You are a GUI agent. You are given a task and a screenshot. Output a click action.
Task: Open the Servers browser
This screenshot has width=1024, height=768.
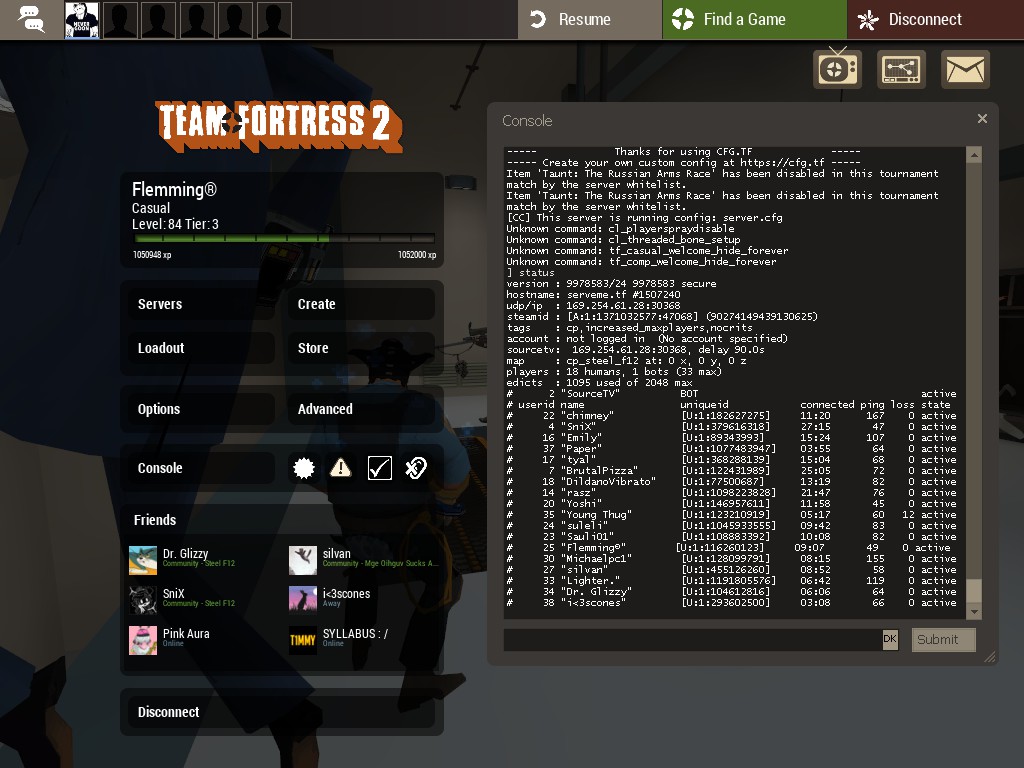[198, 304]
